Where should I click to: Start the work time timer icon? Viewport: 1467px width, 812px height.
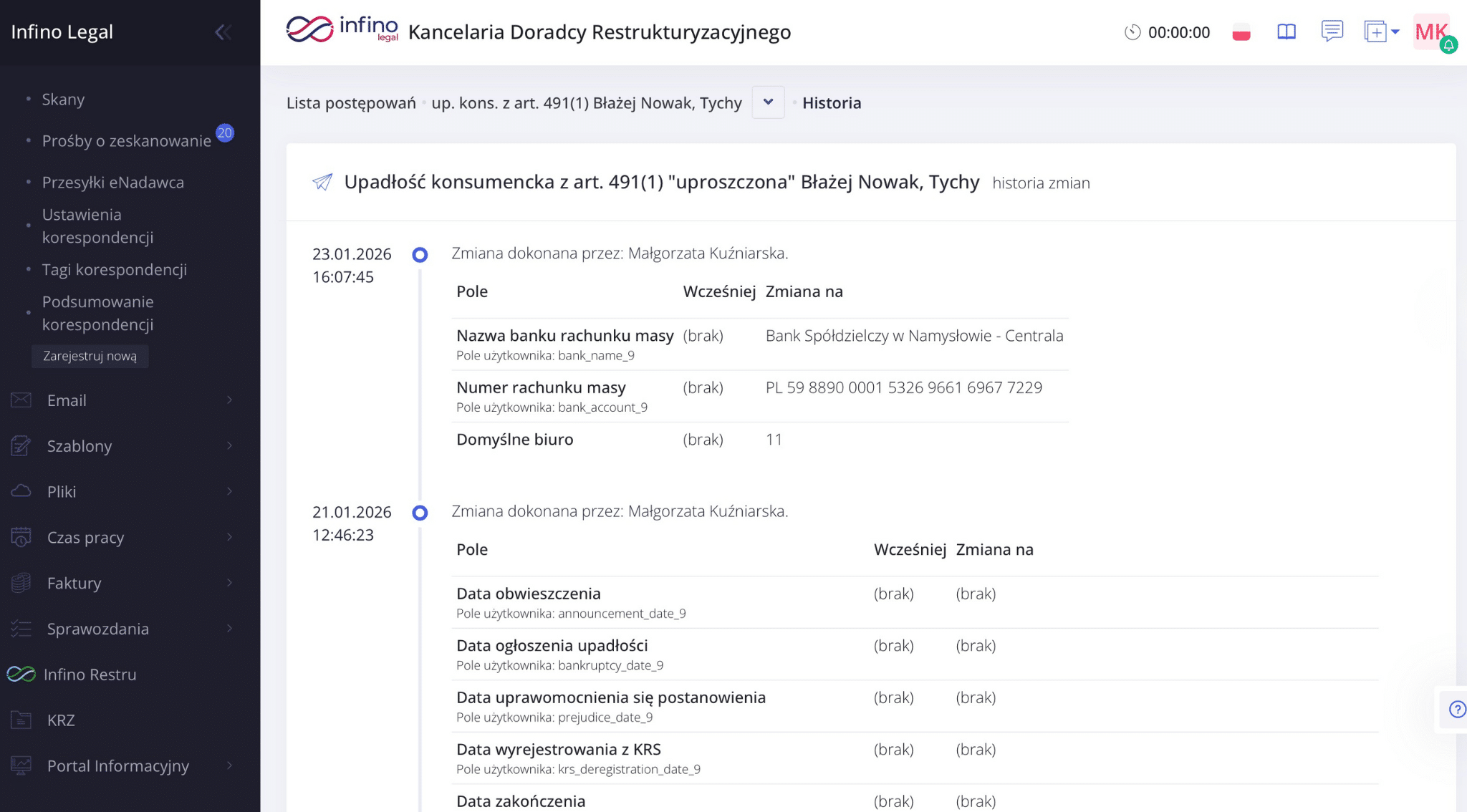pos(1132,32)
